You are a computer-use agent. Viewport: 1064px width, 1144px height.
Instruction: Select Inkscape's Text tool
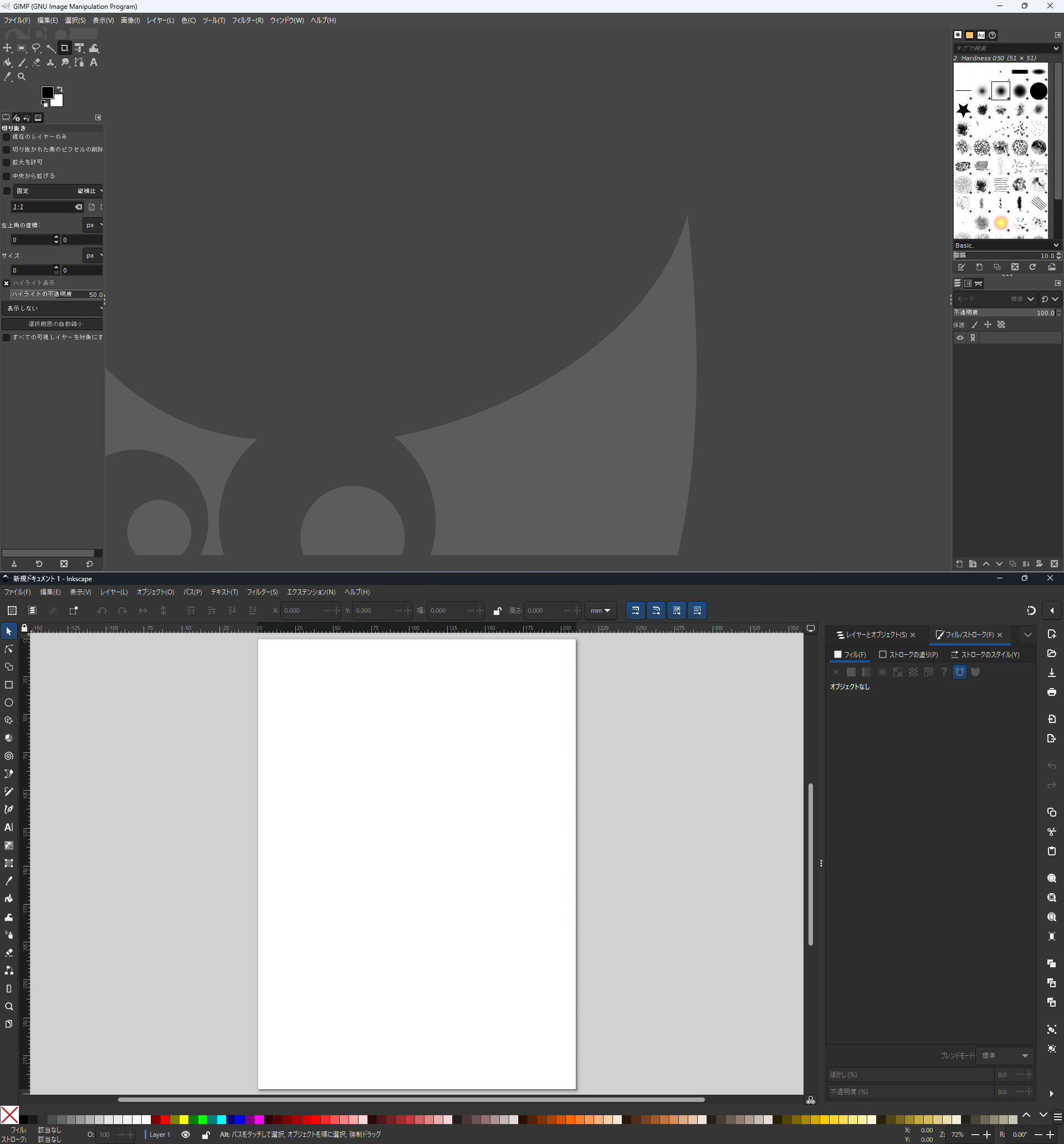9,828
